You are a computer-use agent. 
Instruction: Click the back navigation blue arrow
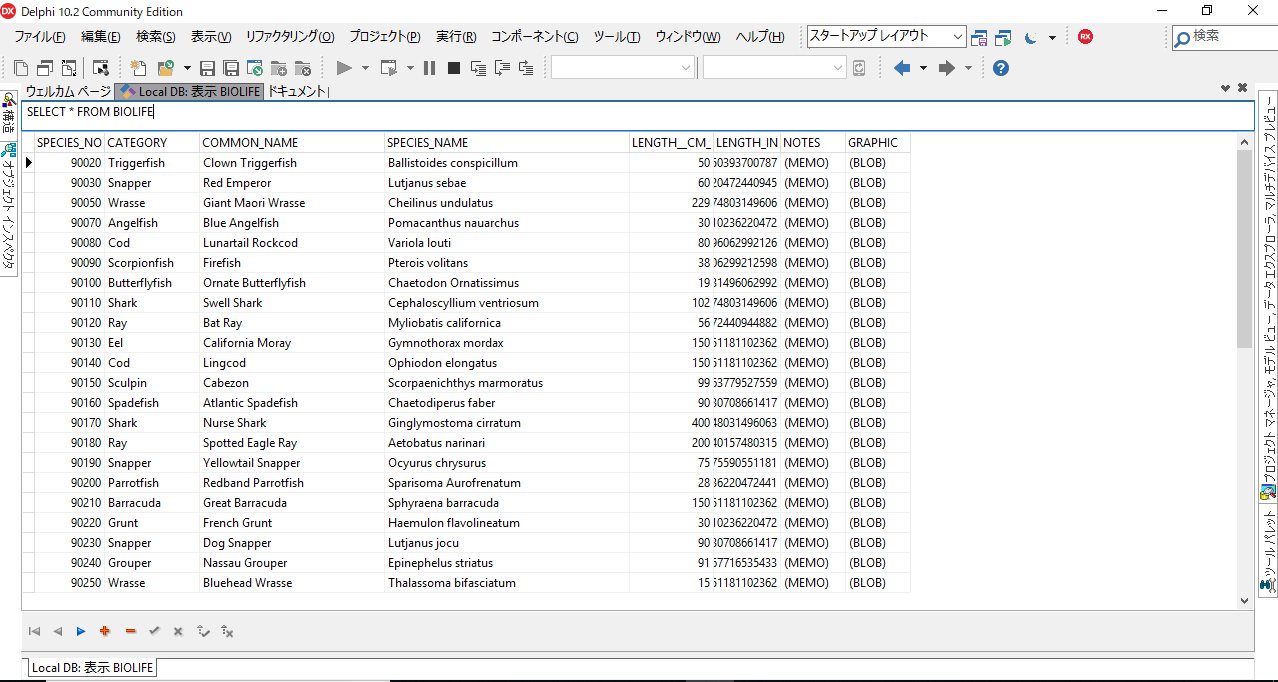(902, 68)
